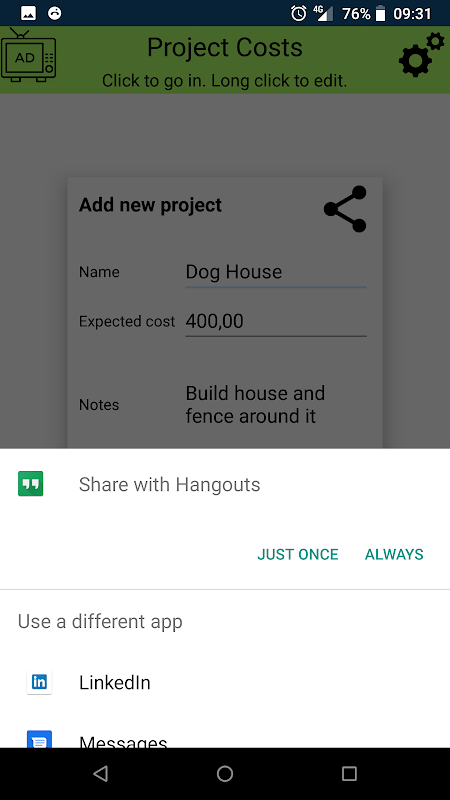
Task: Focus the Expected cost field
Action: click(x=276, y=322)
